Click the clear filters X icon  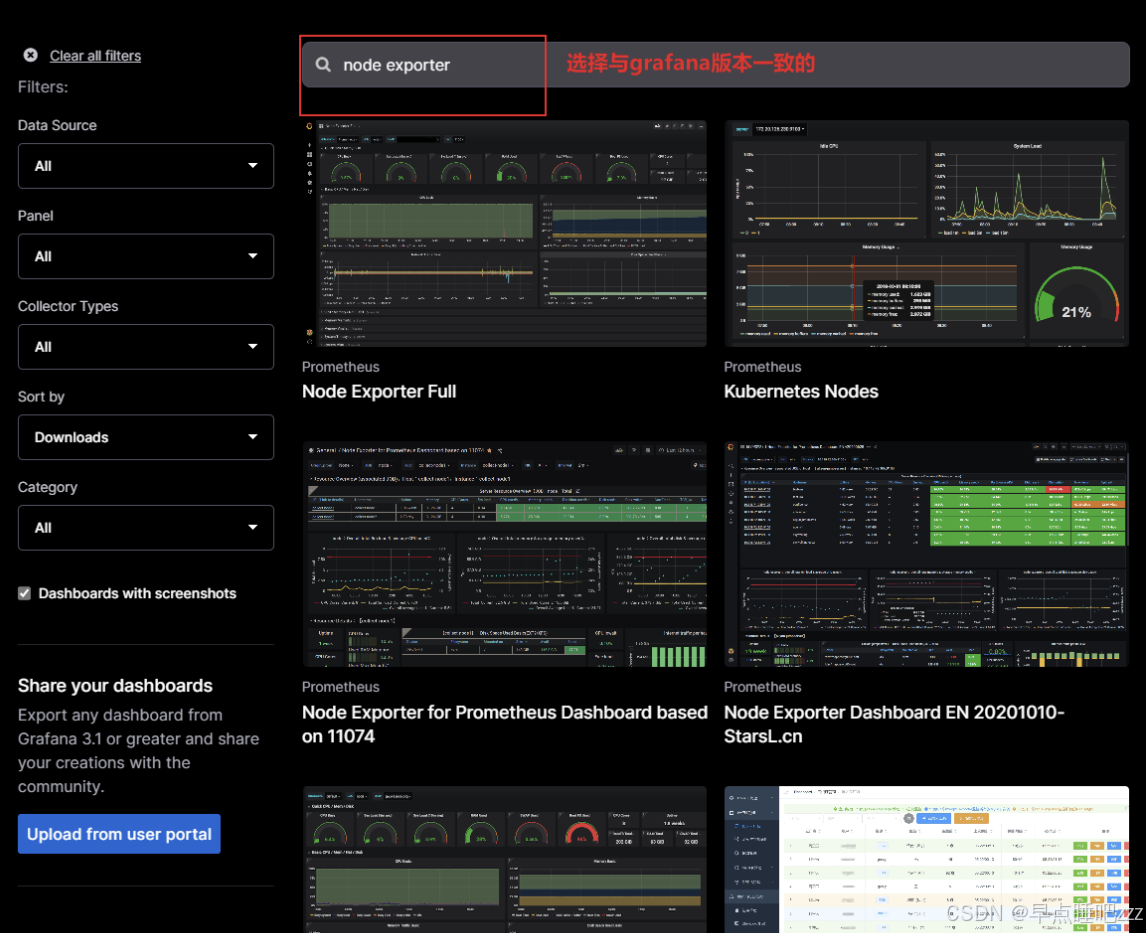(x=31, y=55)
